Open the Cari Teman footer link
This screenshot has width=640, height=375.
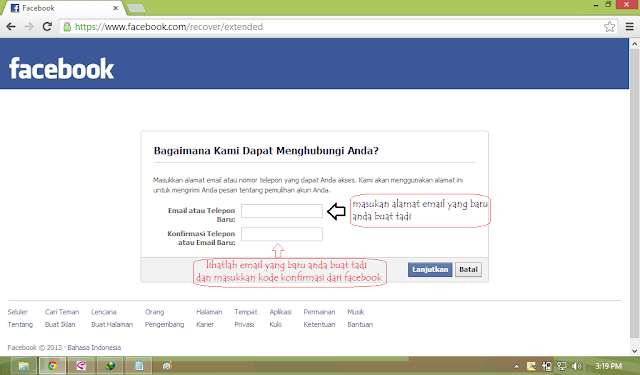pos(62,312)
